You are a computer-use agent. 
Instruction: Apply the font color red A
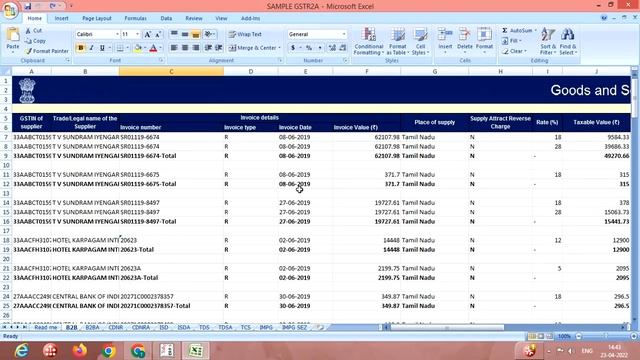pyautogui.click(x=153, y=48)
